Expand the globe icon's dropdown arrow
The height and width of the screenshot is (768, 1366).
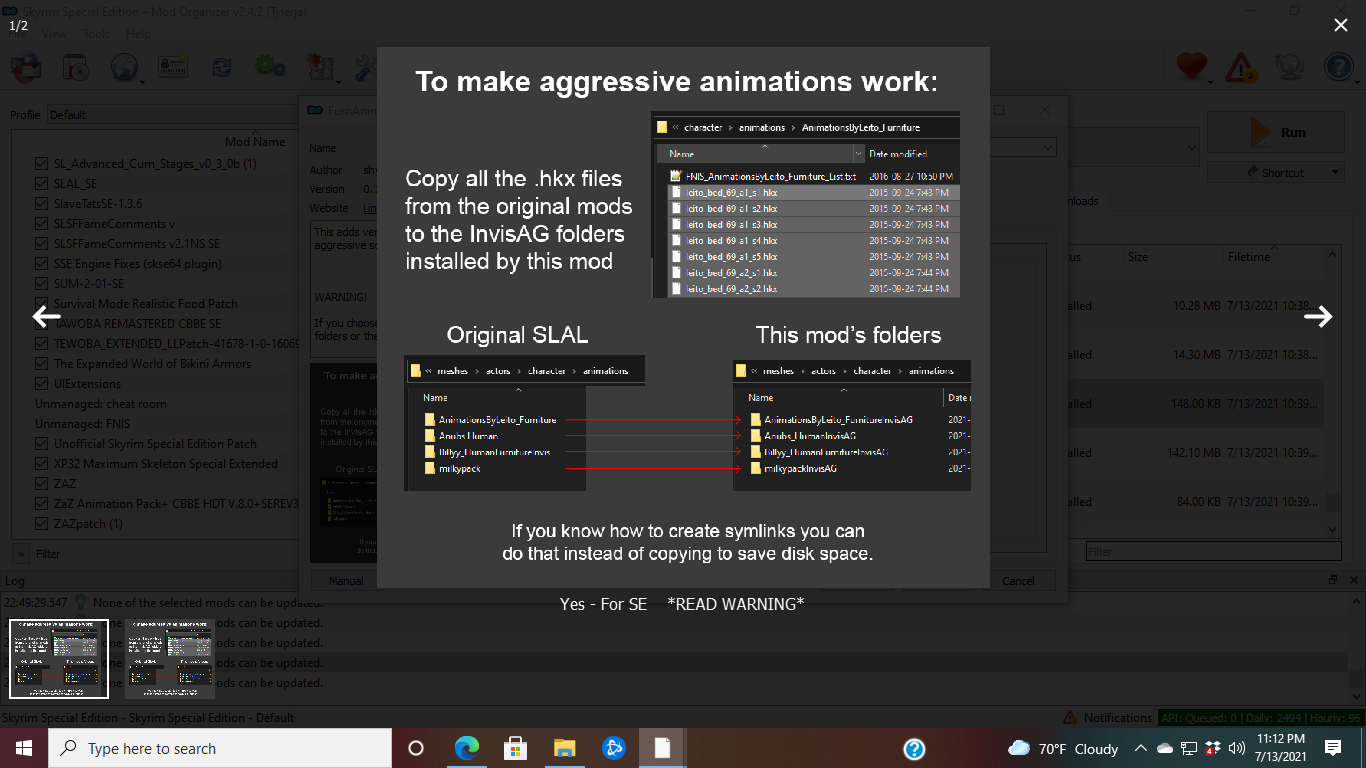point(143,81)
